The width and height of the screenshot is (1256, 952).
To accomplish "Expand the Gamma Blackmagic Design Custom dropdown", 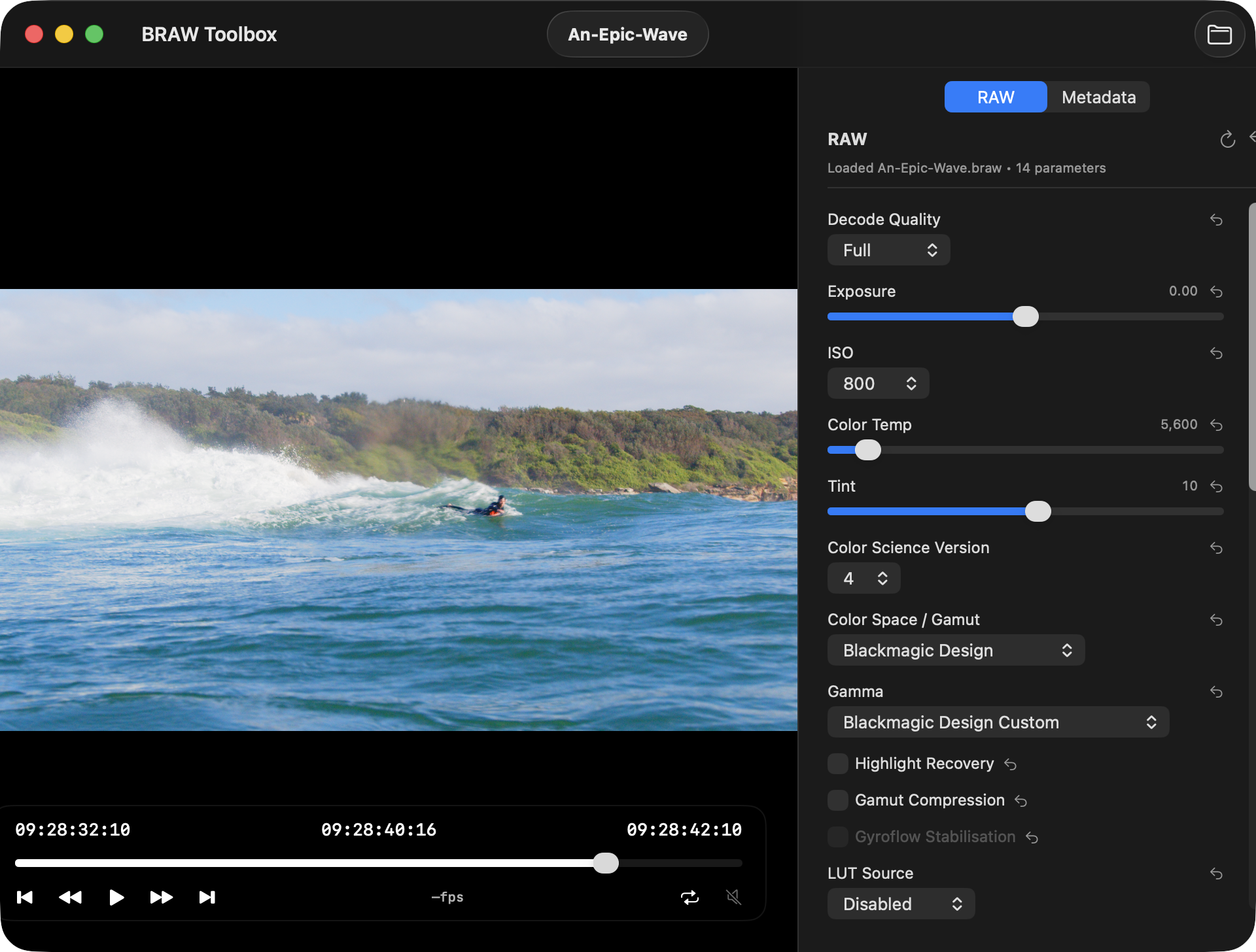I will [x=998, y=722].
